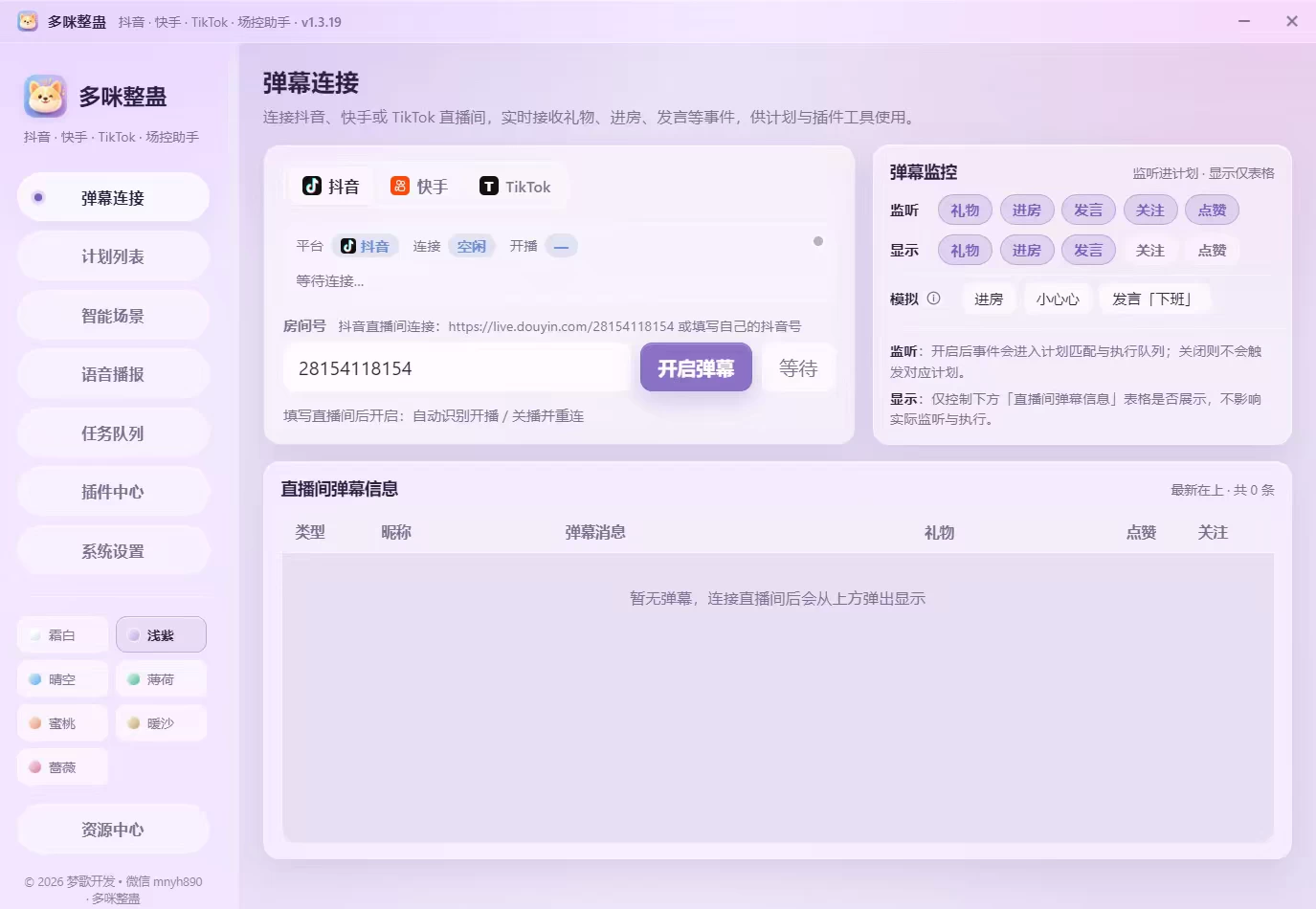Open 资源中心 in the sidebar
The height and width of the screenshot is (909, 1316).
(113, 830)
